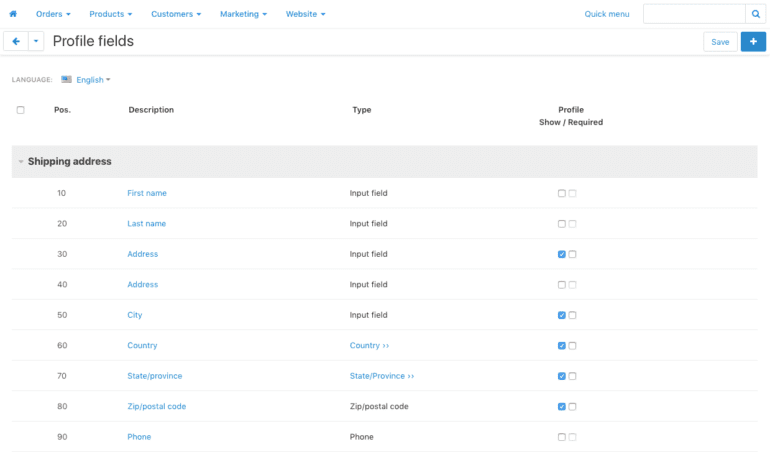Mark State/province as Required
Screen dimensions: 770x452
coord(573,376)
